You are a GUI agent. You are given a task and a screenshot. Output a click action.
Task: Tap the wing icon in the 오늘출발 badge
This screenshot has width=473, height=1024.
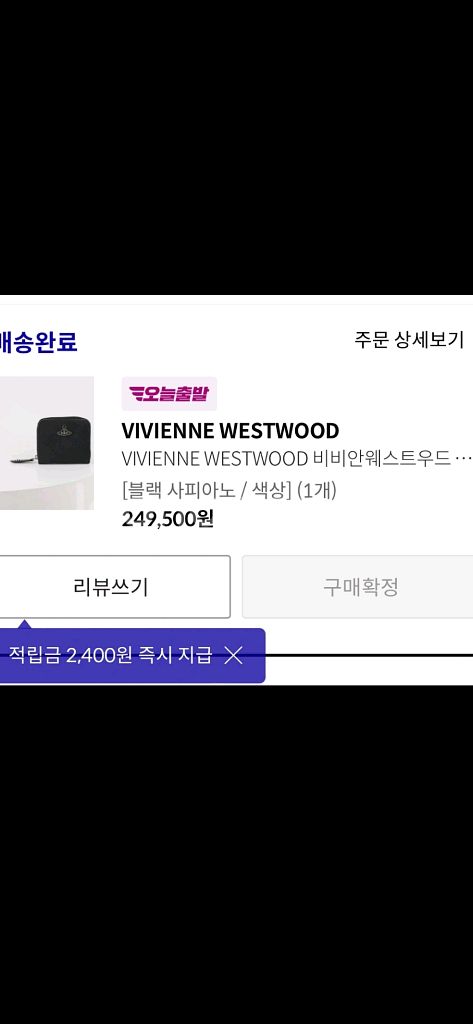coord(137,393)
